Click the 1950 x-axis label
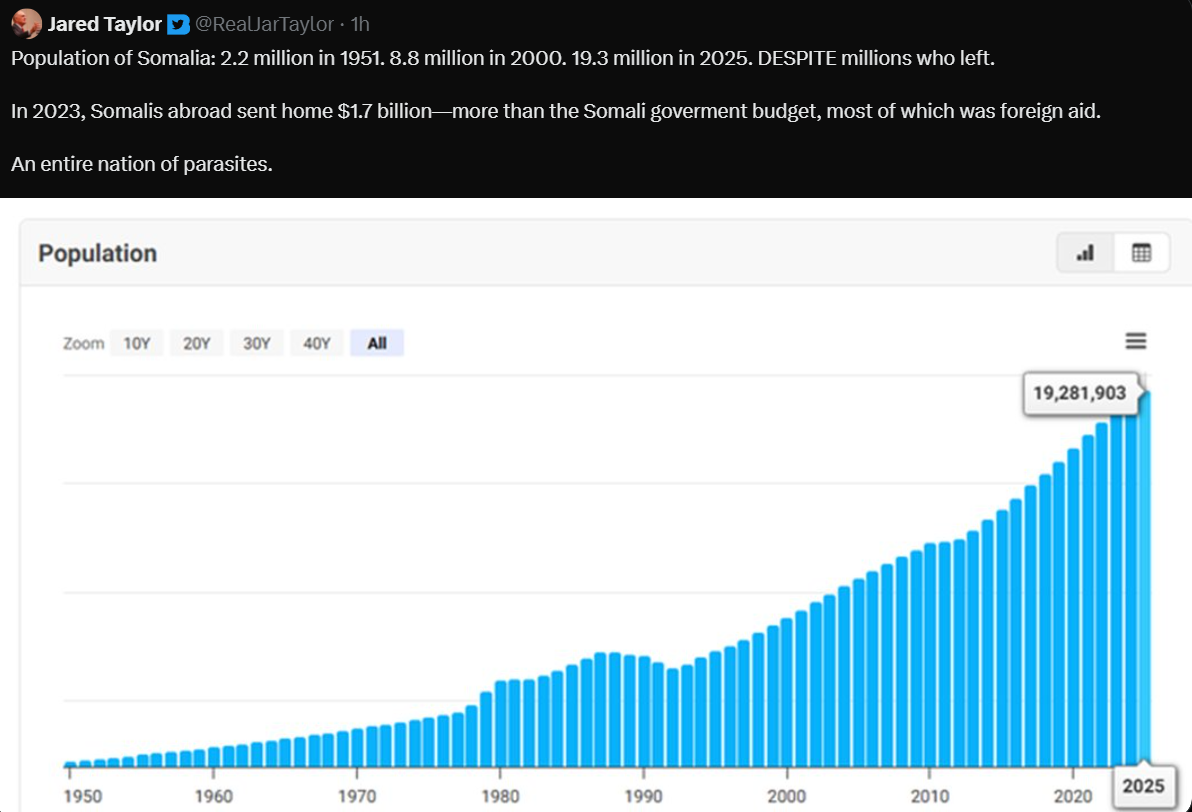1192x812 pixels. 83,796
